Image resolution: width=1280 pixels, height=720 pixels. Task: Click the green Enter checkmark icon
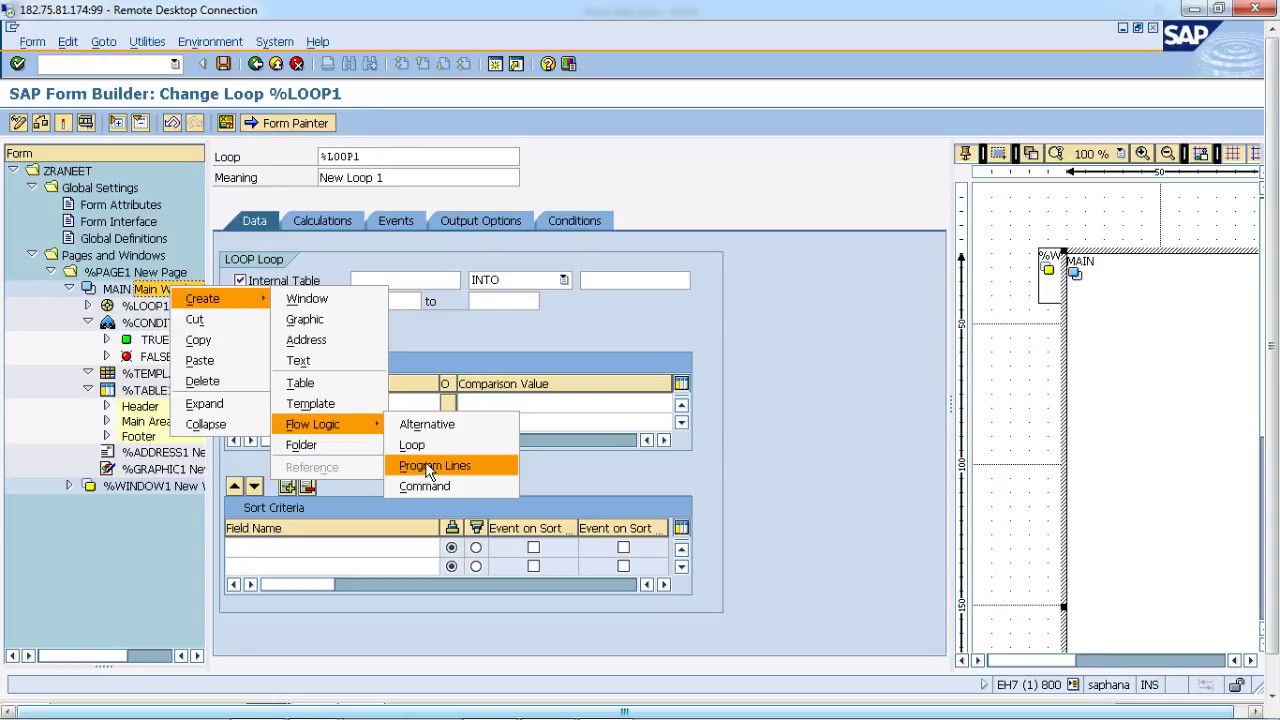(x=17, y=64)
